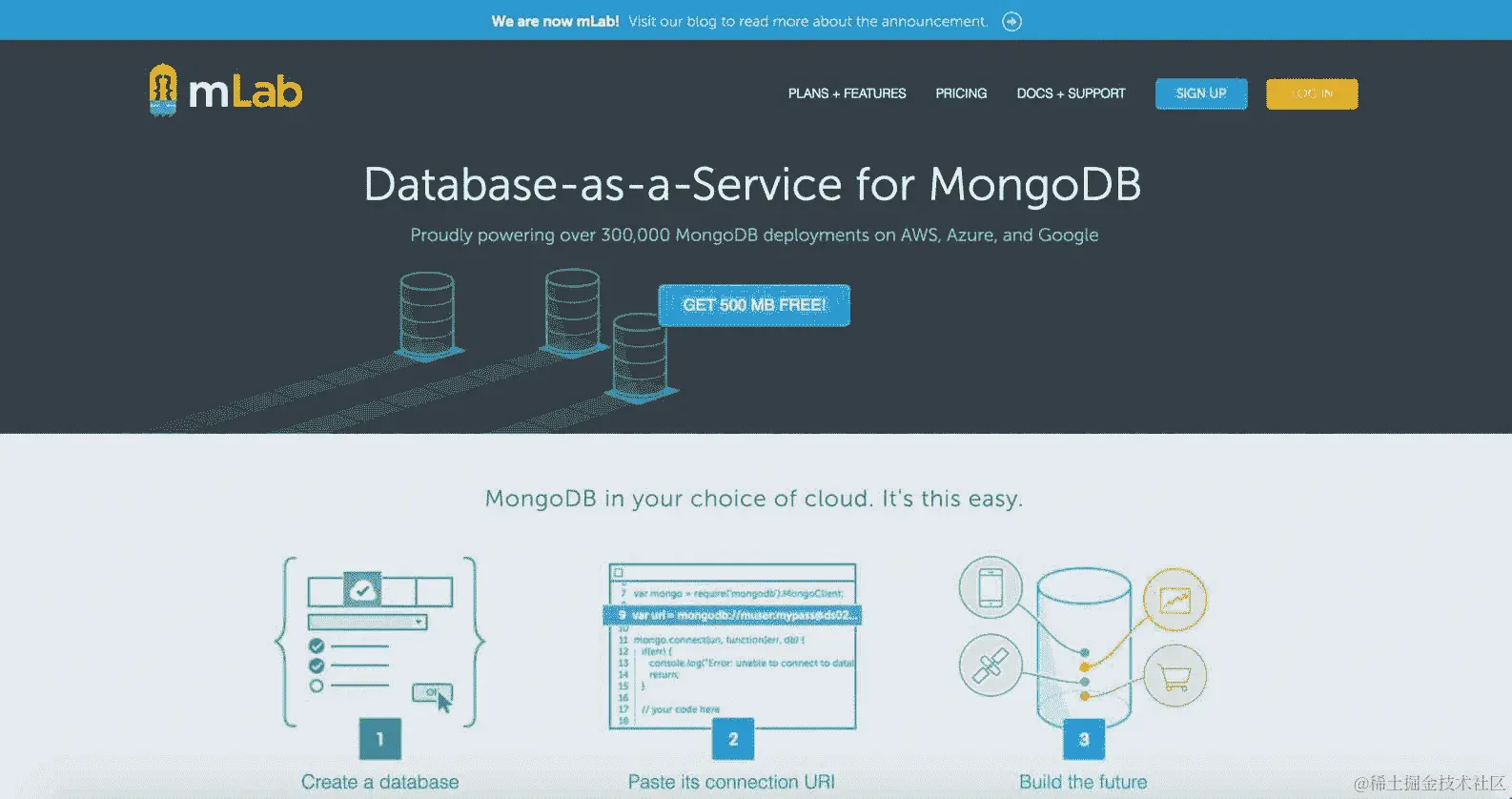
Task: Open the Plans + Features menu
Action: click(x=847, y=93)
